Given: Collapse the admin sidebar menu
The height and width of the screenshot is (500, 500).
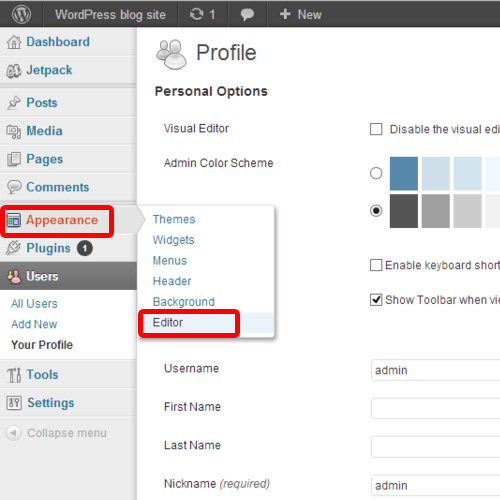Looking at the screenshot, I should tap(57, 433).
